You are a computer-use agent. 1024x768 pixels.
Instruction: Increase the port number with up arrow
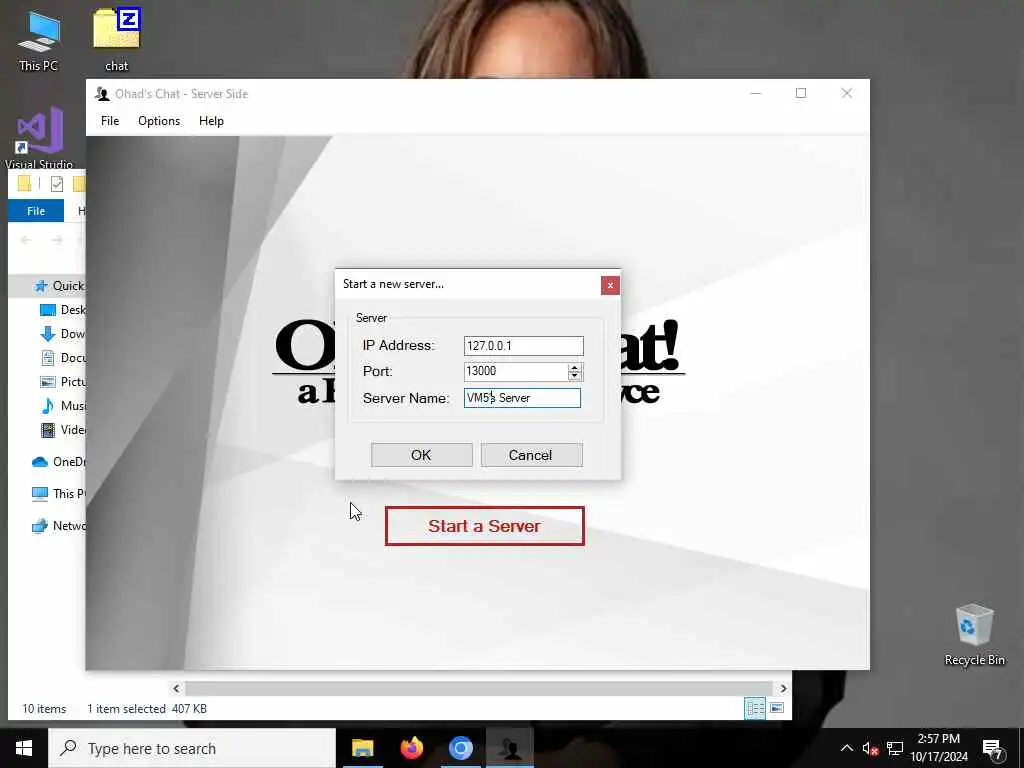[x=575, y=368]
